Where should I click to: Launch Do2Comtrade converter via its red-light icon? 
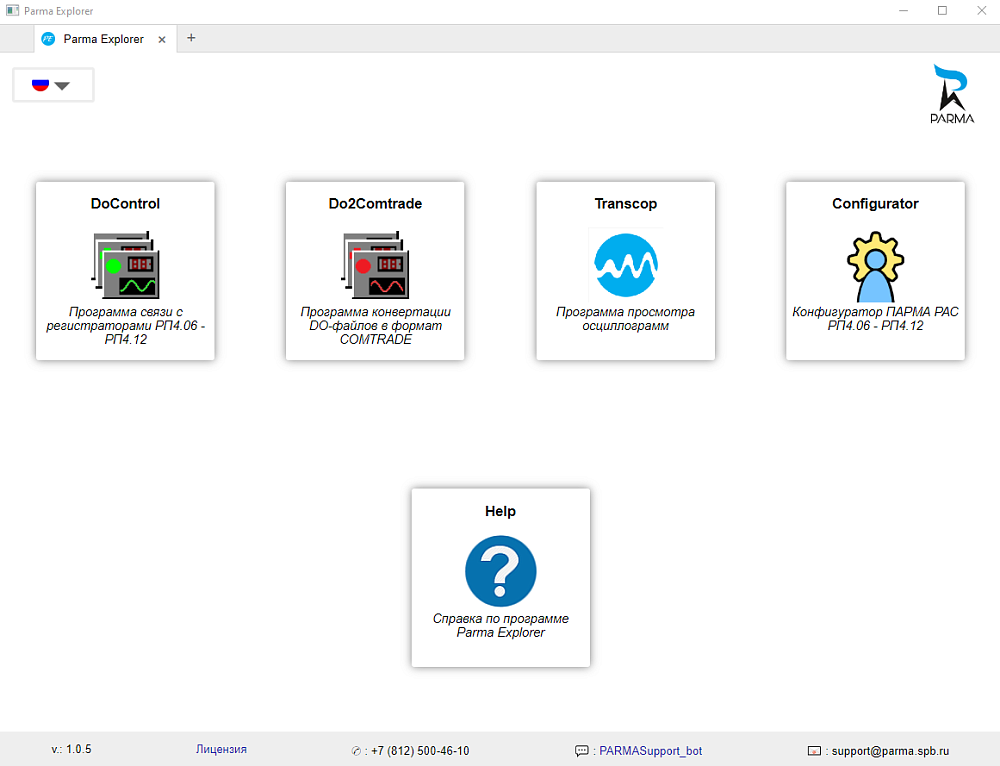click(x=375, y=265)
